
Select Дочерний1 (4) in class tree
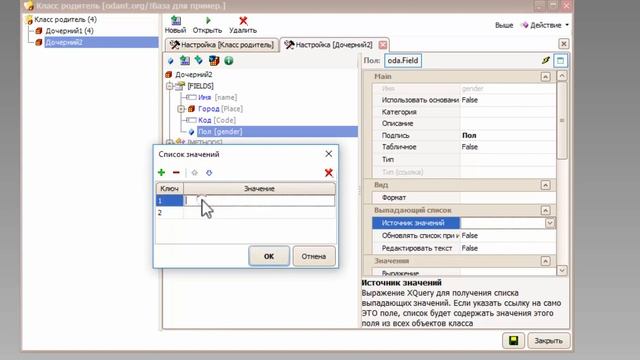[x=69, y=31]
